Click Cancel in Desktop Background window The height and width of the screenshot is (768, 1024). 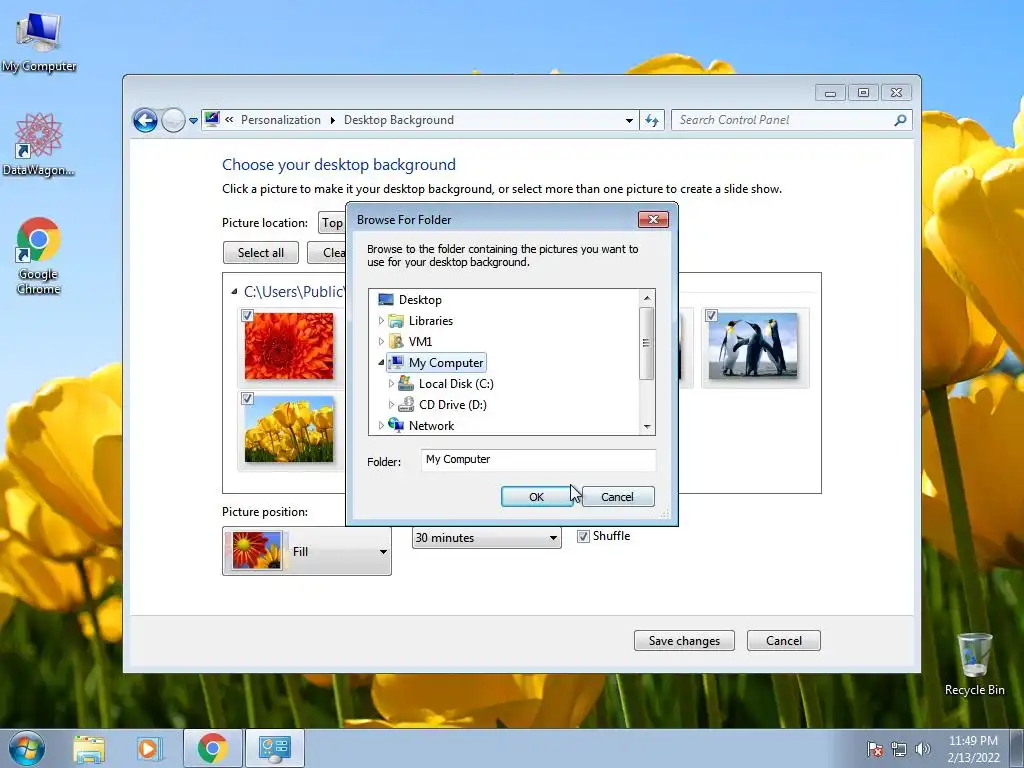pos(784,641)
